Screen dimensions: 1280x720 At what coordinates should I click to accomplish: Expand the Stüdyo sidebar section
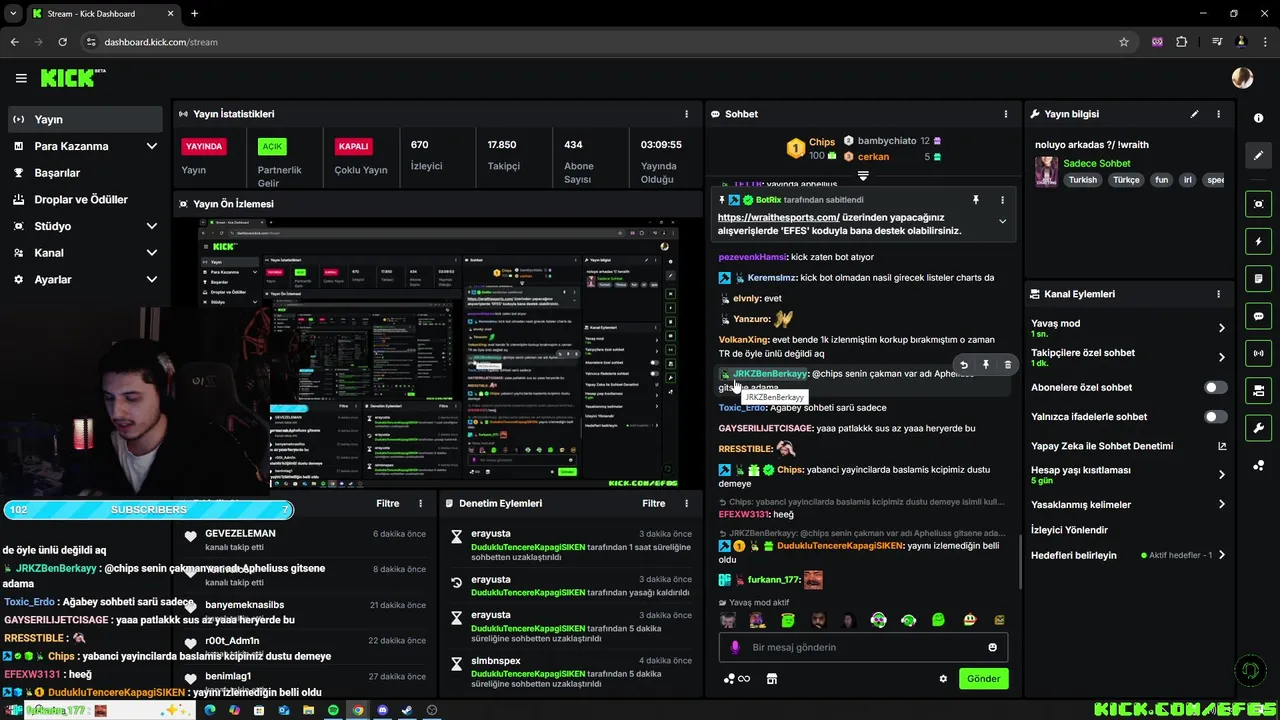click(x=151, y=226)
